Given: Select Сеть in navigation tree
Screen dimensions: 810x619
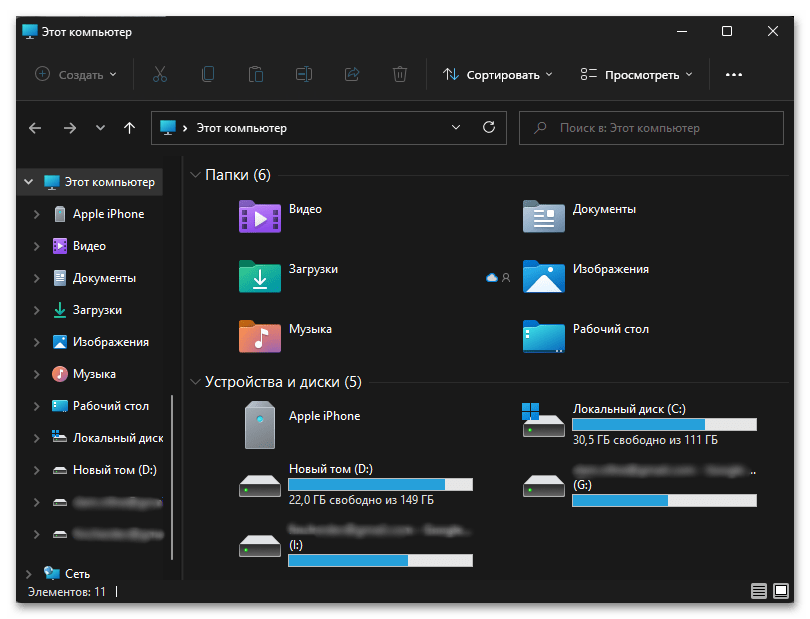Looking at the screenshot, I should pyautogui.click(x=67, y=574).
